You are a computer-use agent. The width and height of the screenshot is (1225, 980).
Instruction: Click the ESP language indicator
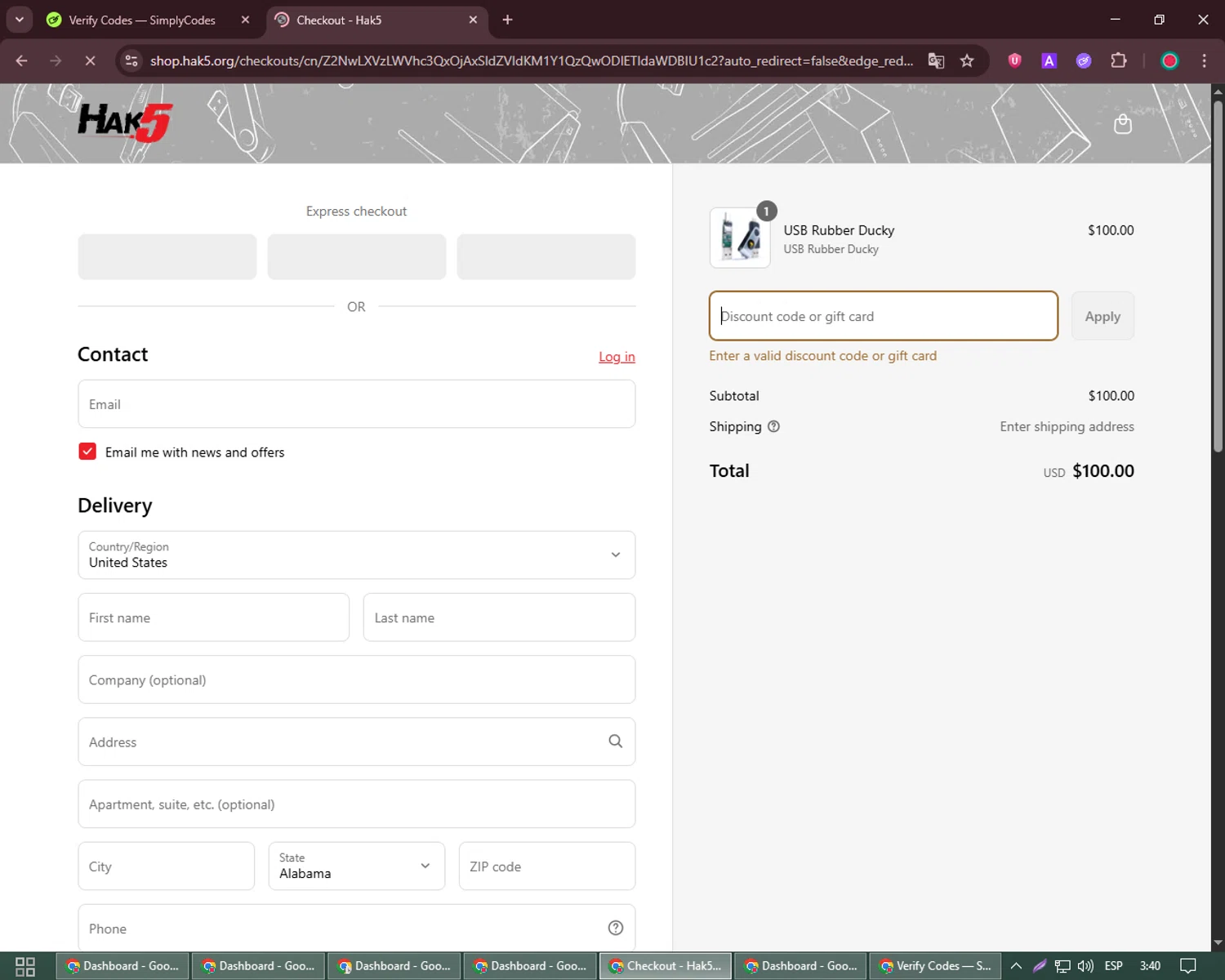[x=1113, y=966]
